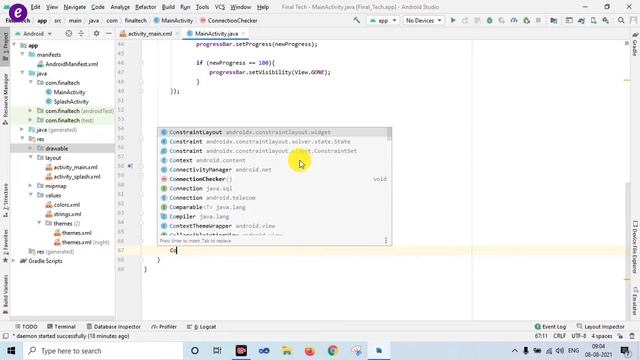Close the MainActivity.java editor tab

243,33
